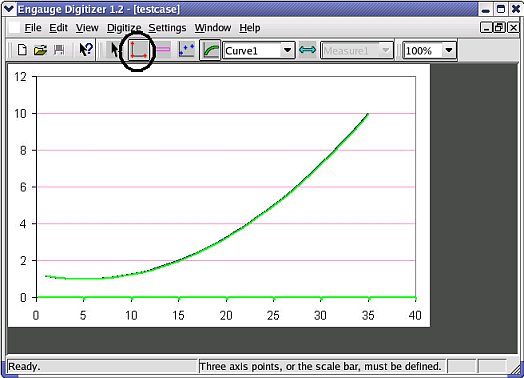
Task: Activate the What's This help pointer
Action: click(86, 50)
